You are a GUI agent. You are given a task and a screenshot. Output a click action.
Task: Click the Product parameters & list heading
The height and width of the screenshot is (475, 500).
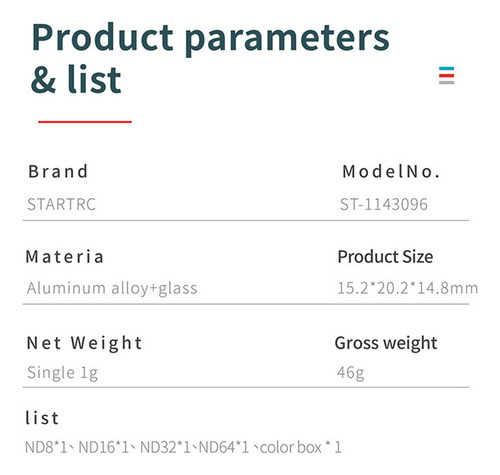click(x=210, y=58)
